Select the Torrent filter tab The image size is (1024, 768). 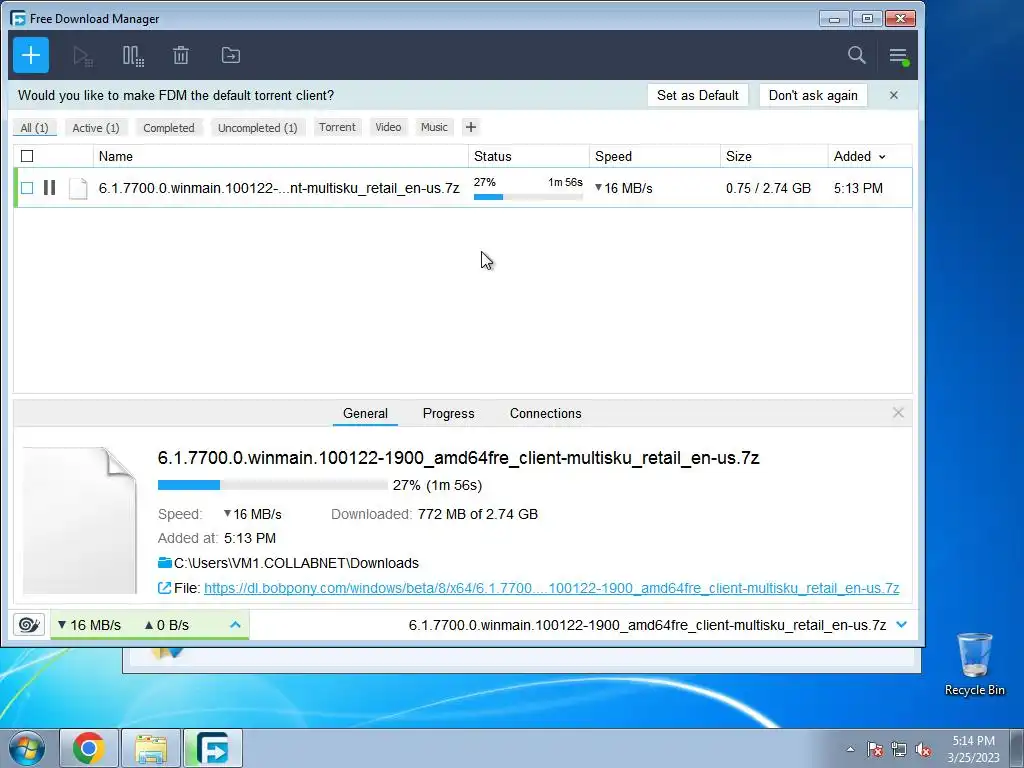click(337, 127)
